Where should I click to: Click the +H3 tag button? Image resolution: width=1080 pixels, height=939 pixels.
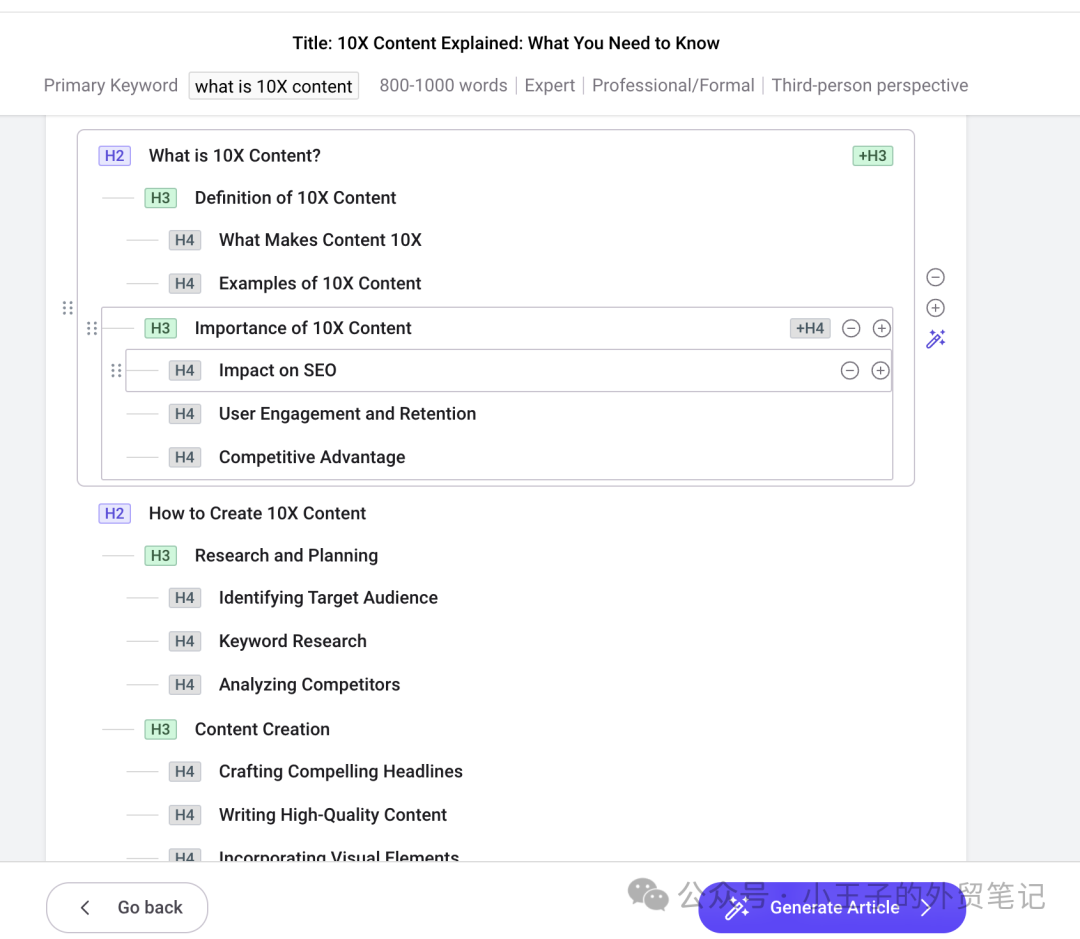click(x=872, y=156)
